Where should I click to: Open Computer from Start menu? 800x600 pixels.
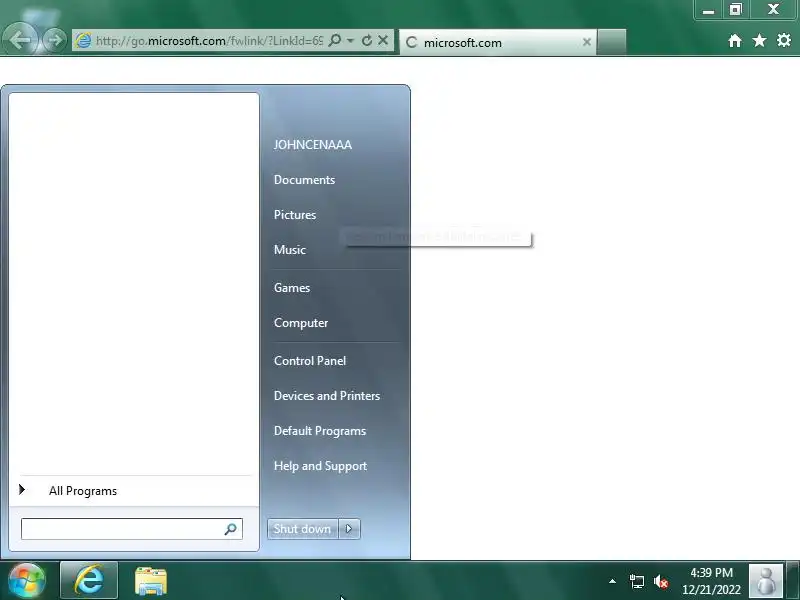301,323
